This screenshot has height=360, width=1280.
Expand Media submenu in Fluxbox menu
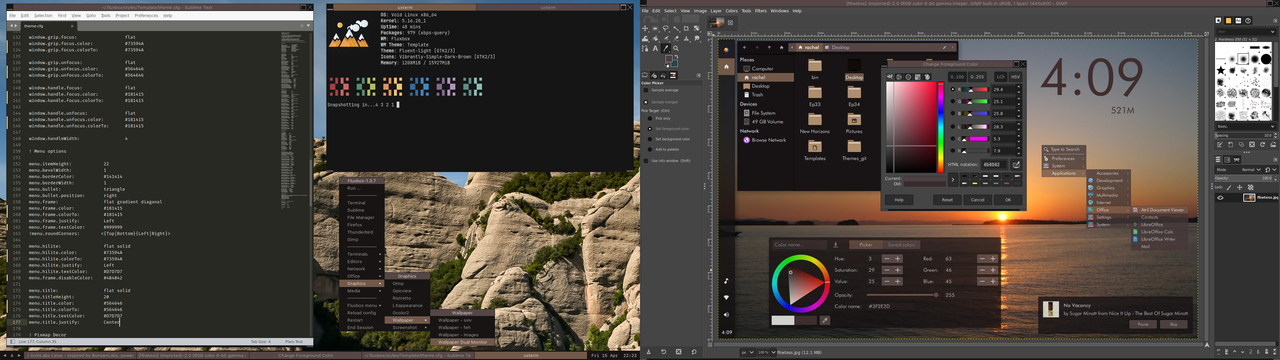(362, 291)
